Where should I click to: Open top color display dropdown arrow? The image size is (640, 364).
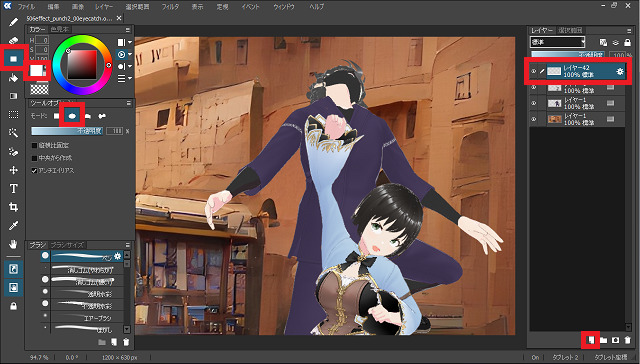point(130,42)
